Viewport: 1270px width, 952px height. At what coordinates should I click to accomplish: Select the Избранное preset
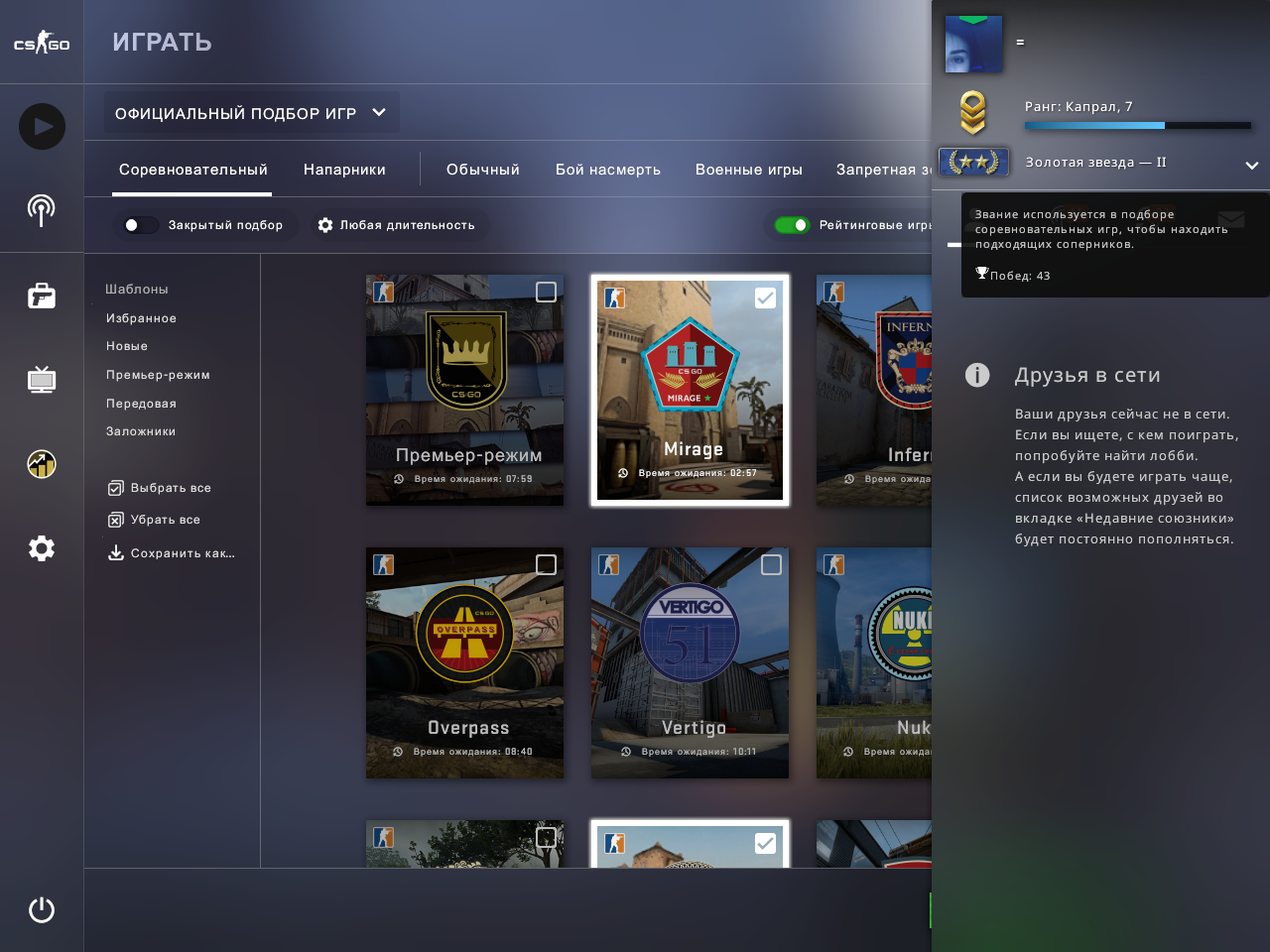141,318
